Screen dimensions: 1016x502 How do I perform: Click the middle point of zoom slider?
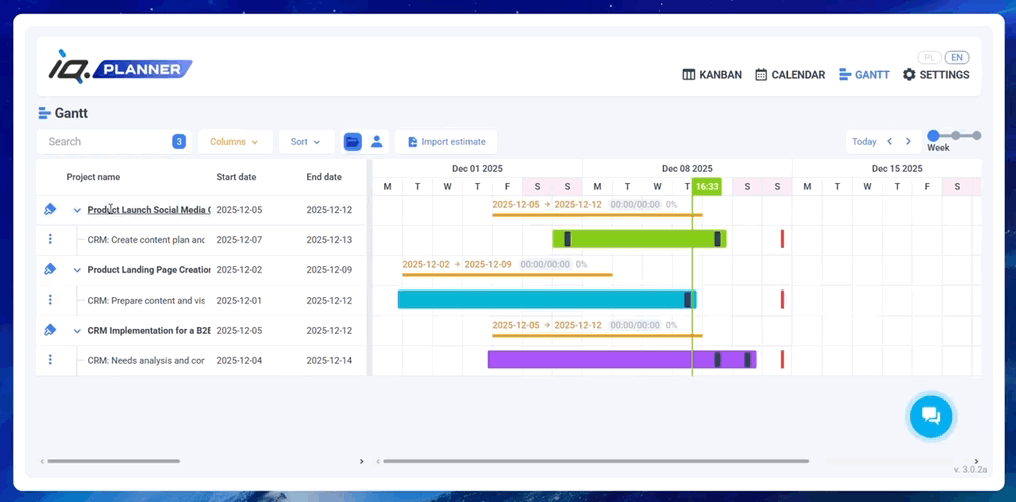point(956,135)
